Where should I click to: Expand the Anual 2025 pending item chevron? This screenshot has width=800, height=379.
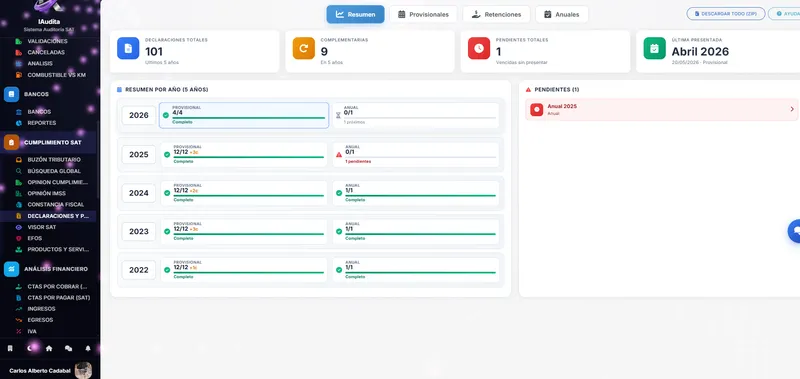pyautogui.click(x=792, y=109)
